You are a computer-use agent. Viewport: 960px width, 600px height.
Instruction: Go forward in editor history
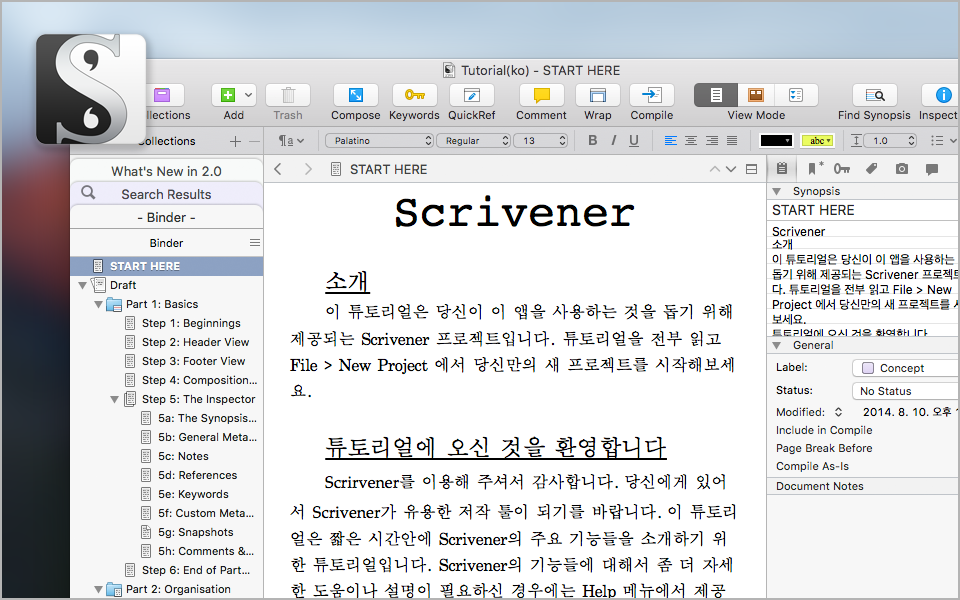[x=308, y=169]
